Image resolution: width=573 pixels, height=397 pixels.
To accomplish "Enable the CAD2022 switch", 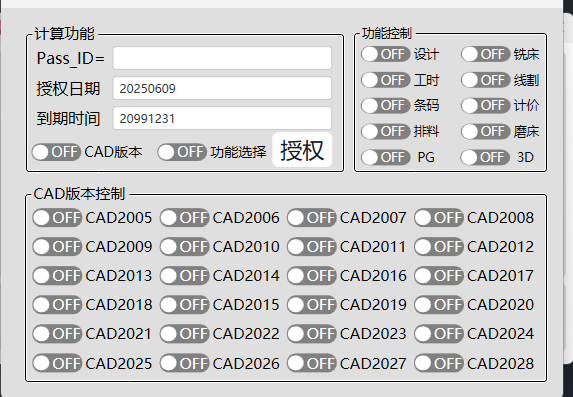I will tap(184, 334).
